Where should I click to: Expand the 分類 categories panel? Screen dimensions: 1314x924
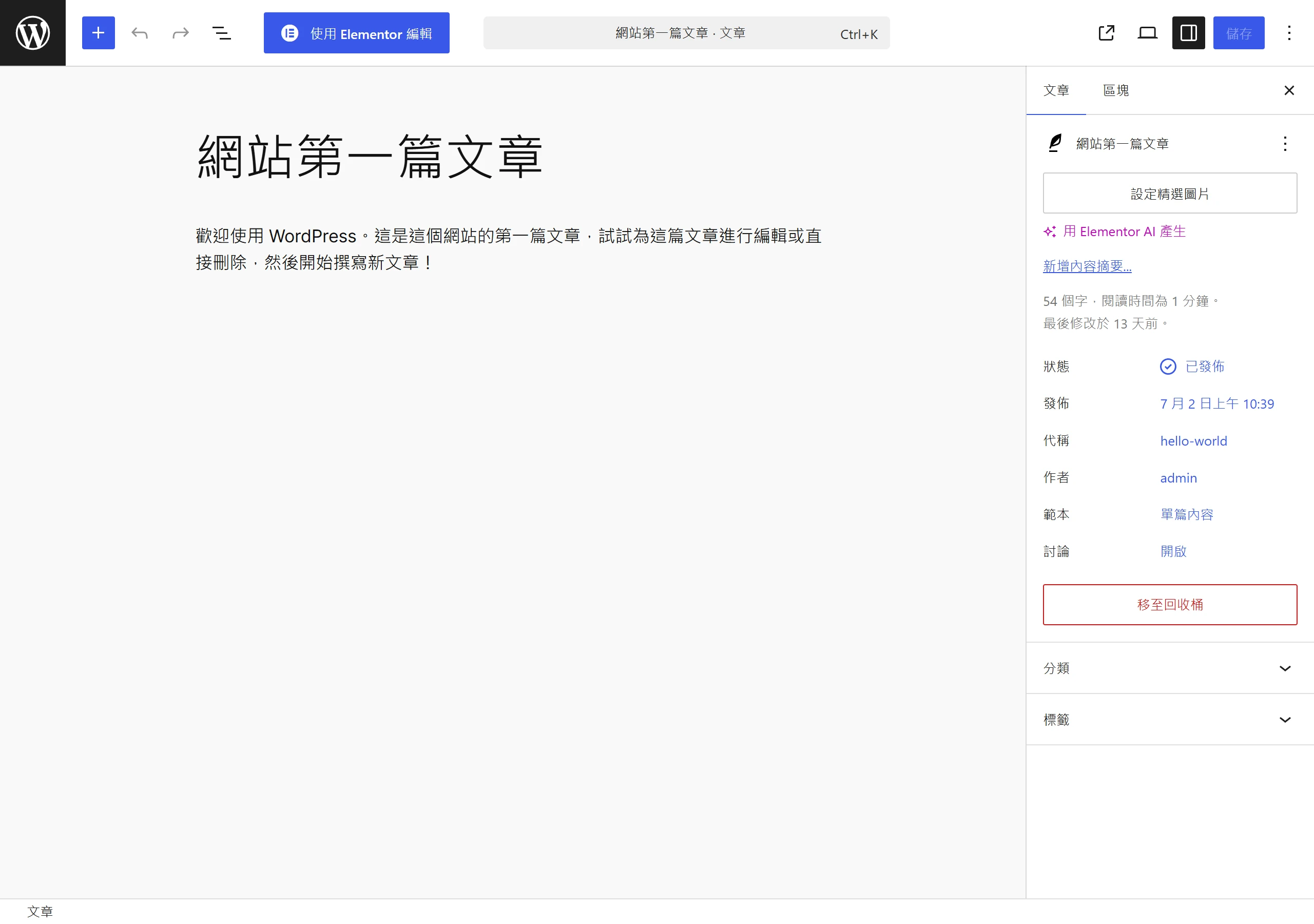(1170, 668)
